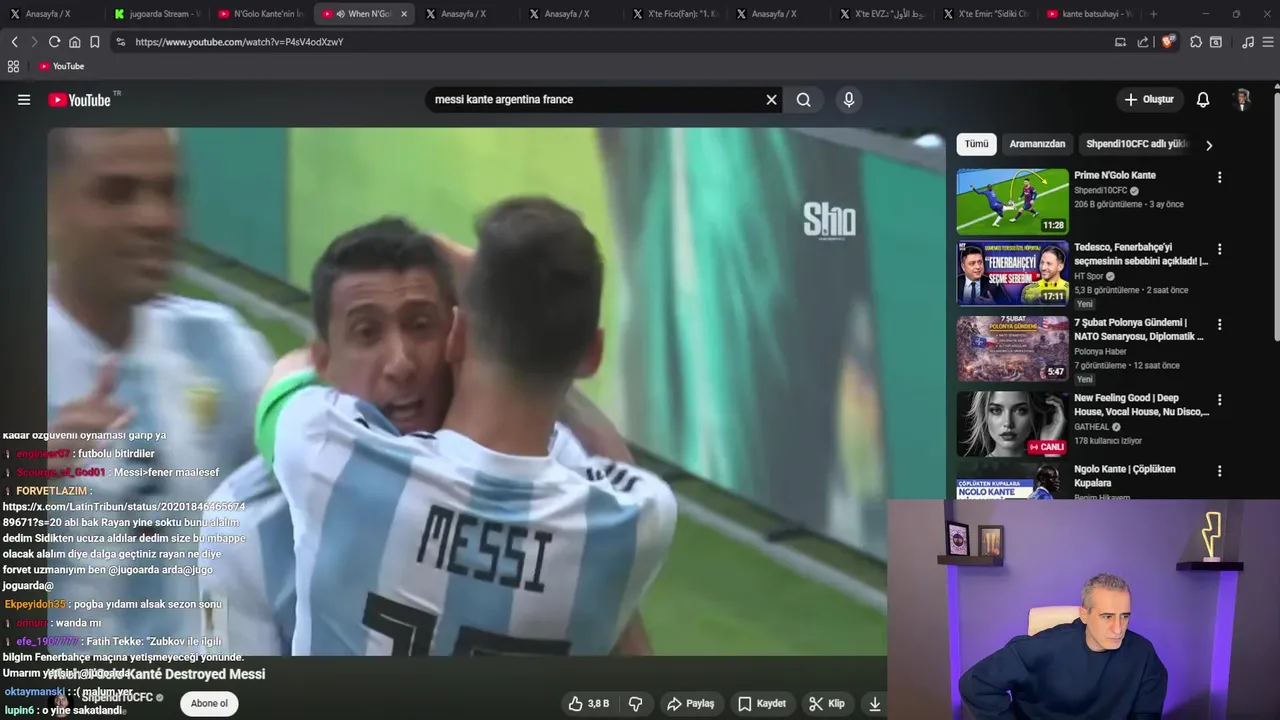Dislike the video

[635, 704]
